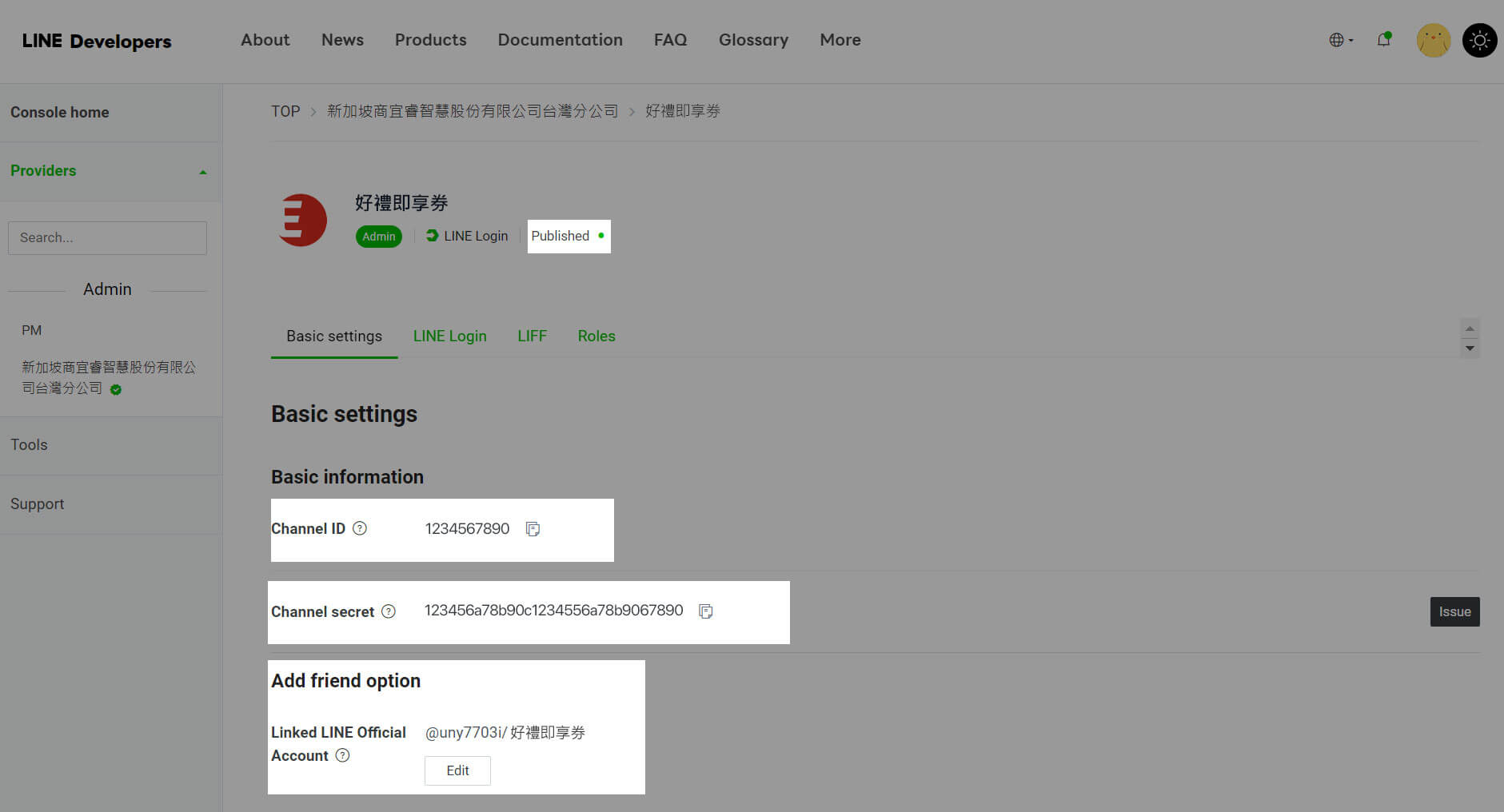
Task: Click the tab bar scroll down arrow
Action: pos(1470,348)
